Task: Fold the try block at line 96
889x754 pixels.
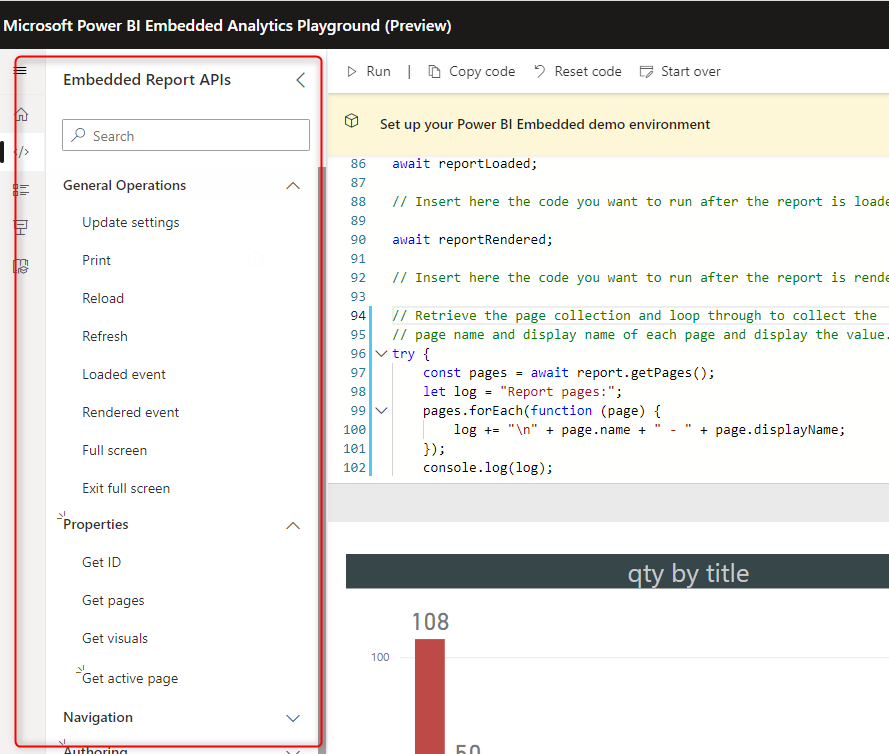Action: (380, 354)
